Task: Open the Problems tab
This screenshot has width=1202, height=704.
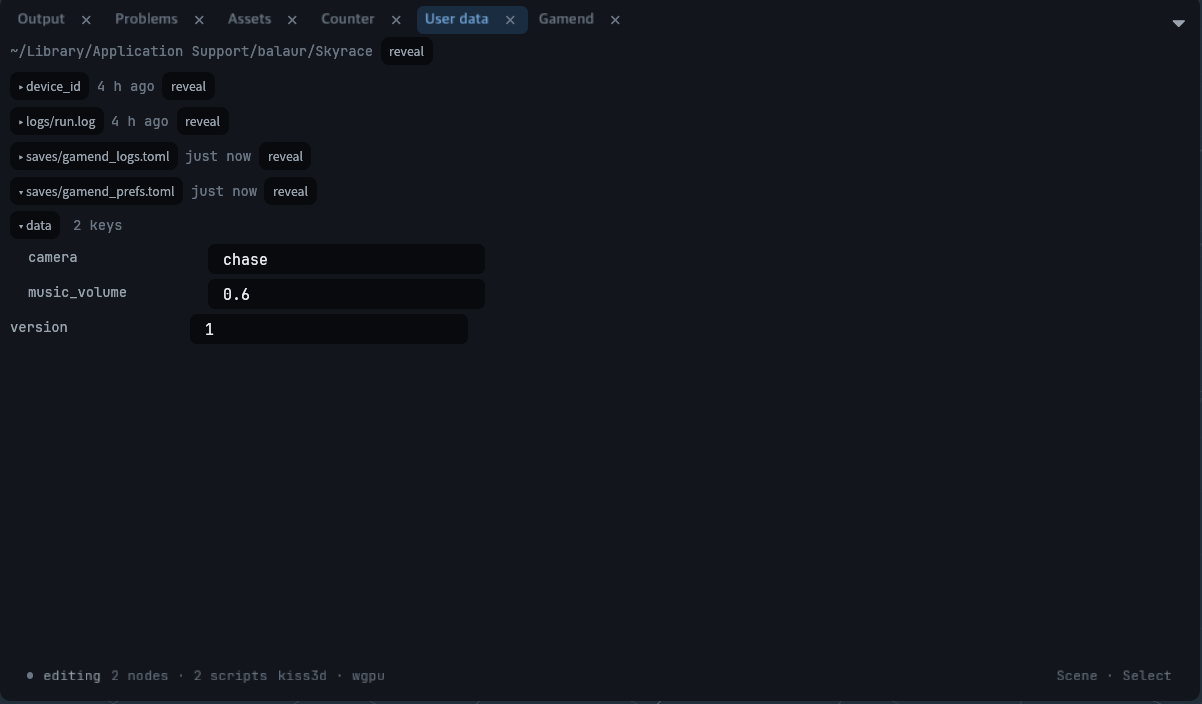Action: (x=146, y=19)
